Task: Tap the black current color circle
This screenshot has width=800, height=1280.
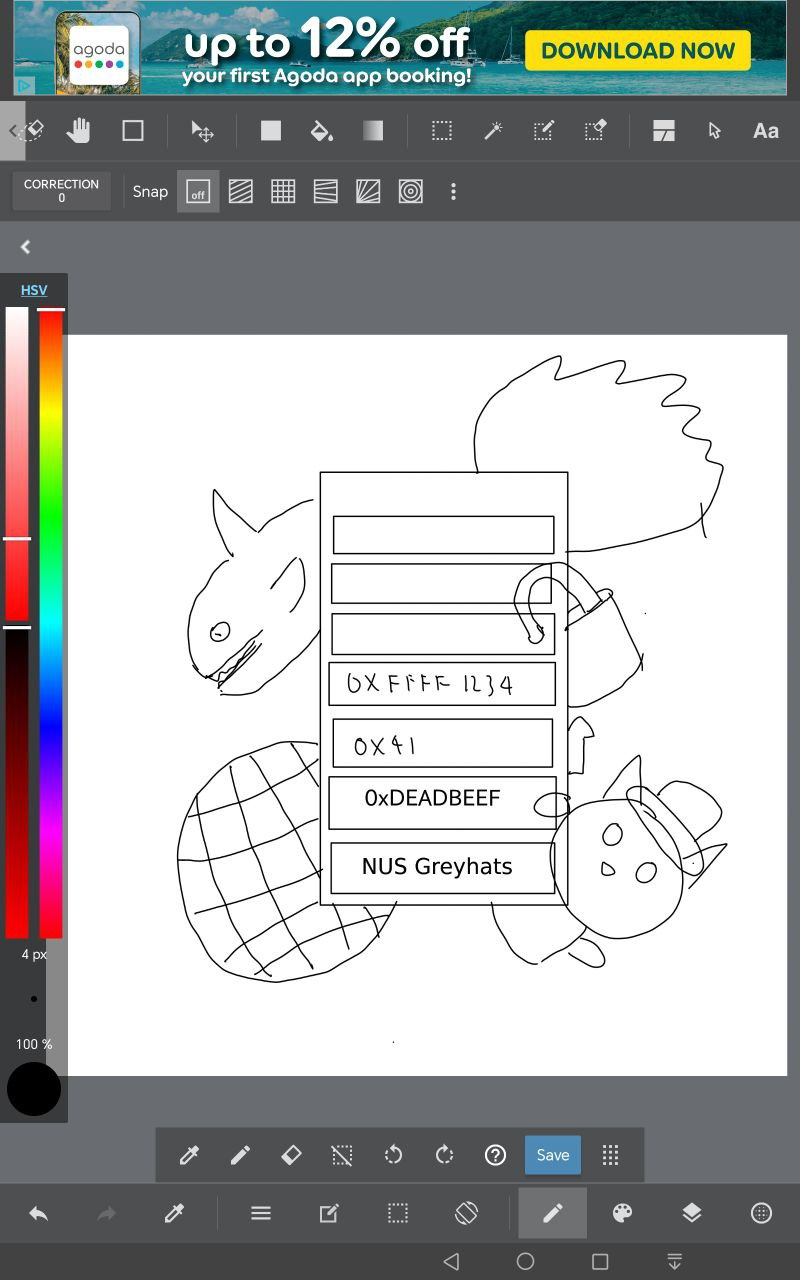Action: pos(34,1089)
